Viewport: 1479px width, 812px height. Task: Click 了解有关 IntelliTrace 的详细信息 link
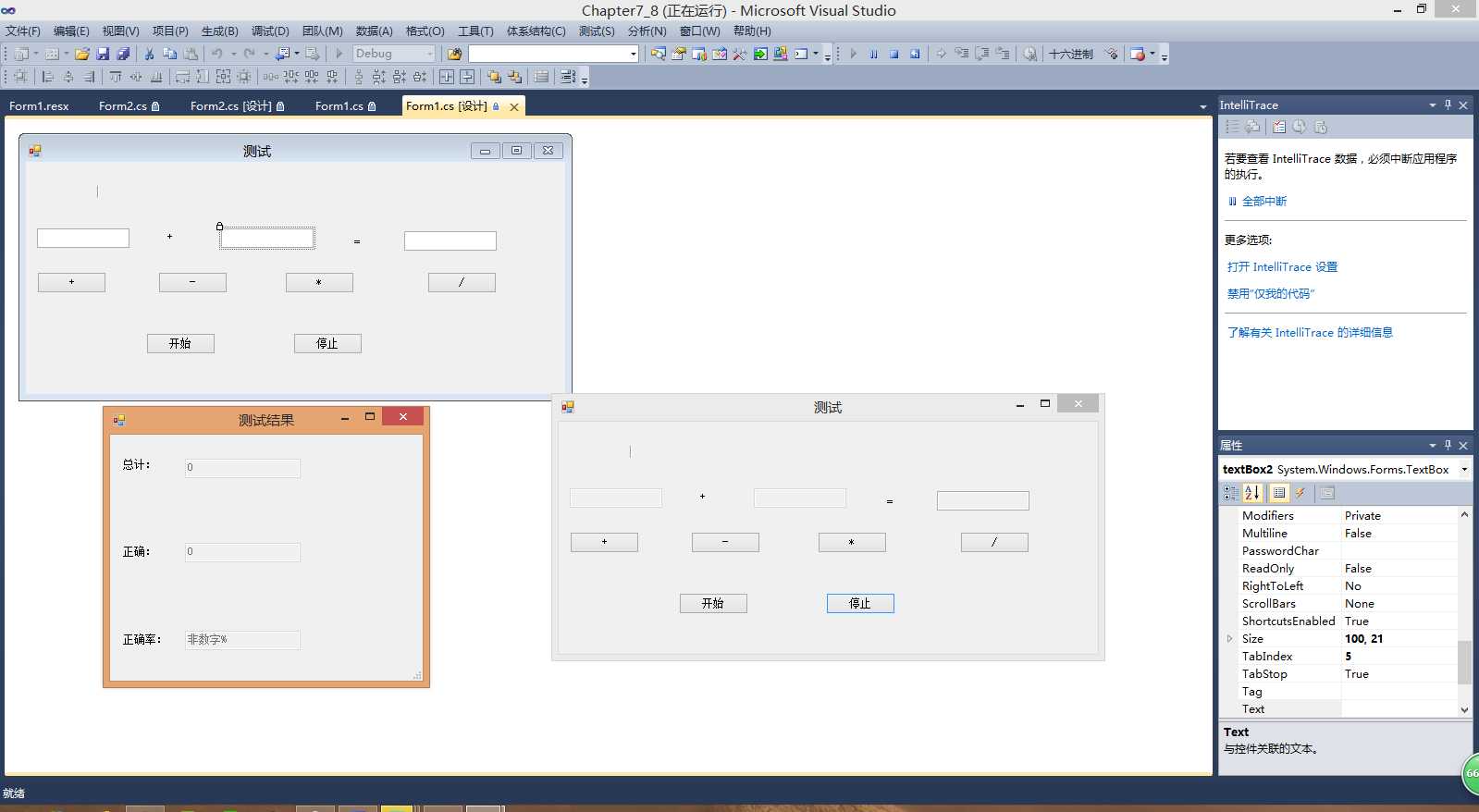click(x=1310, y=332)
